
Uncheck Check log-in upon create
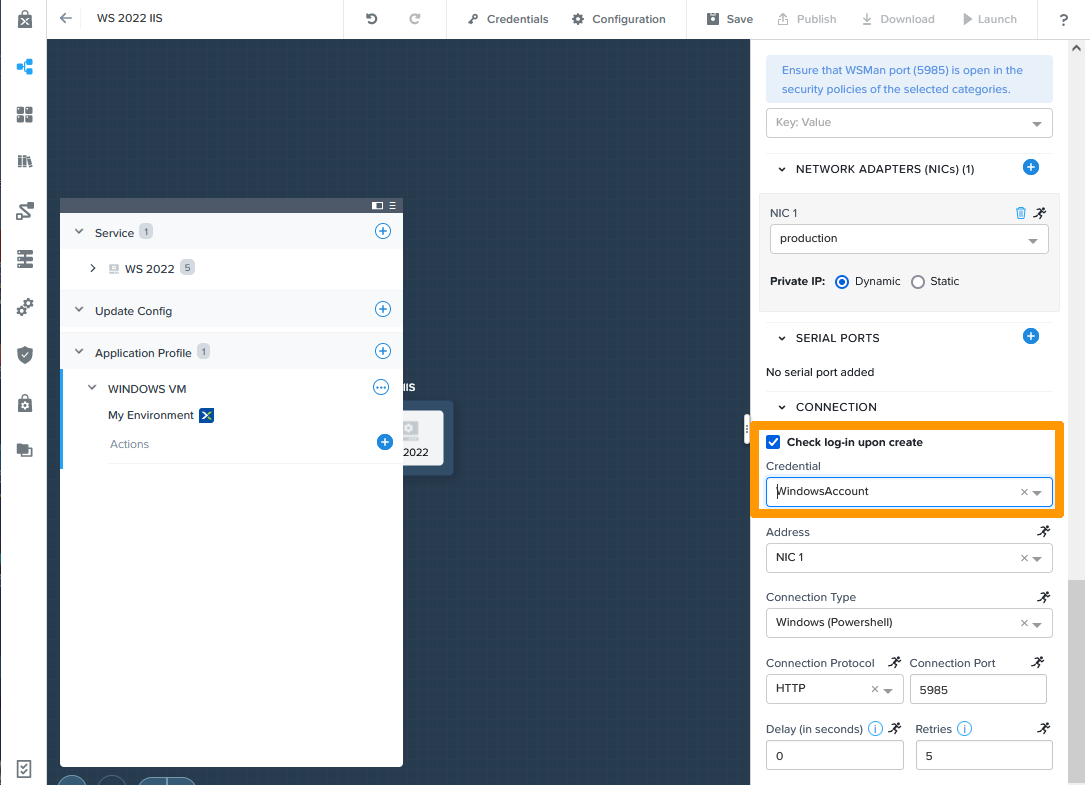pyautogui.click(x=773, y=441)
